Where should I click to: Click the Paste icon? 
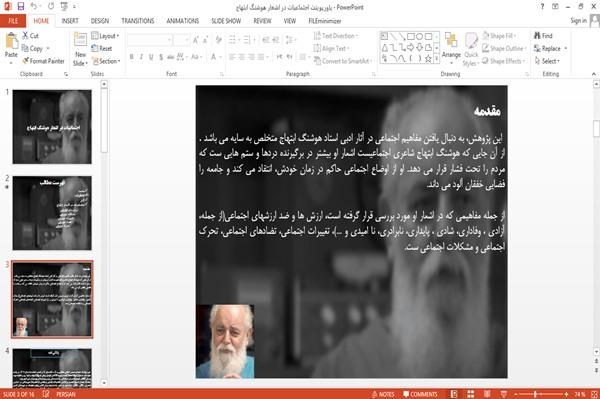11,41
